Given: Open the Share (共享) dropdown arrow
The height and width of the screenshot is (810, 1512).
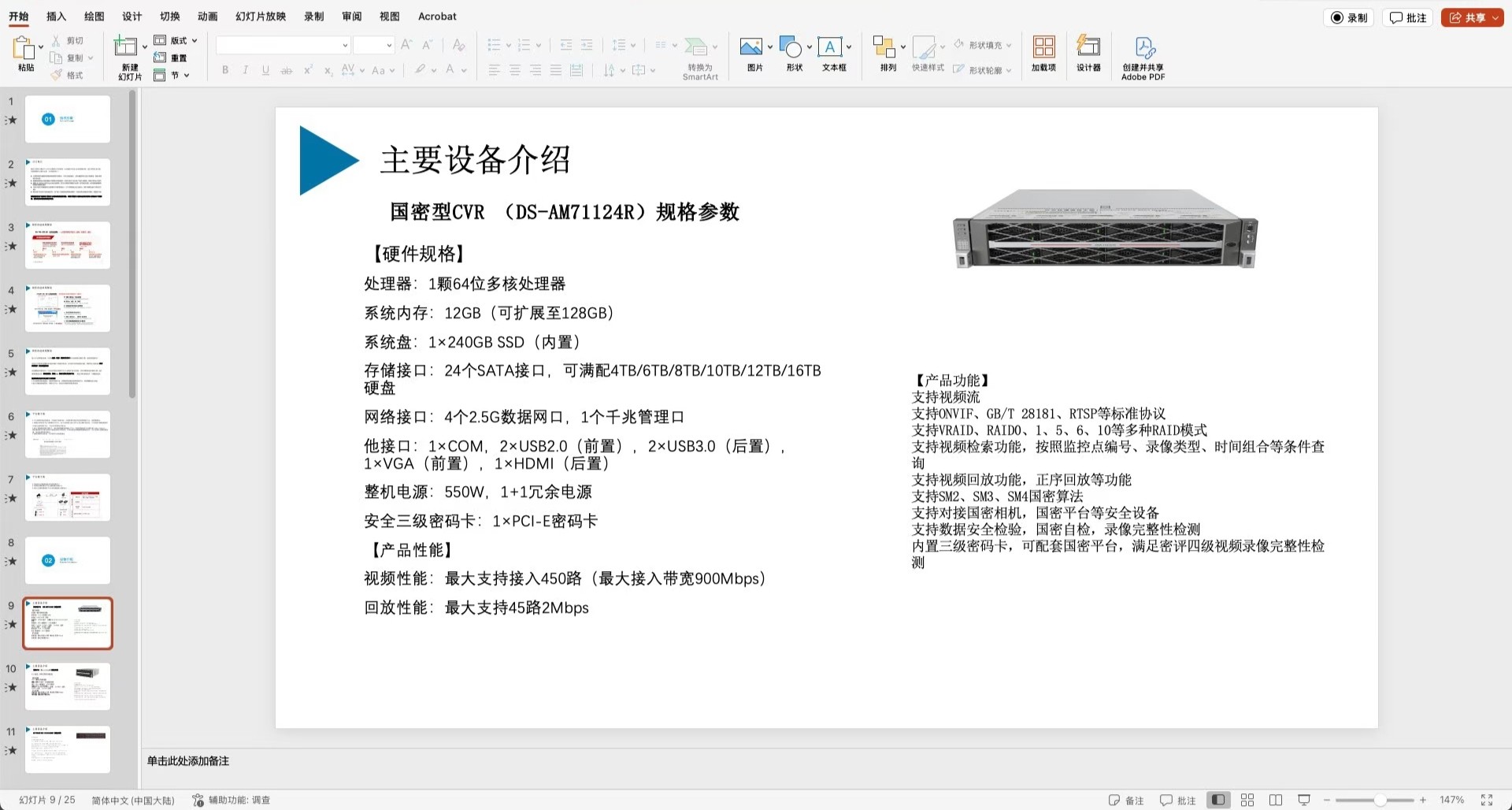Looking at the screenshot, I should tap(1495, 17).
